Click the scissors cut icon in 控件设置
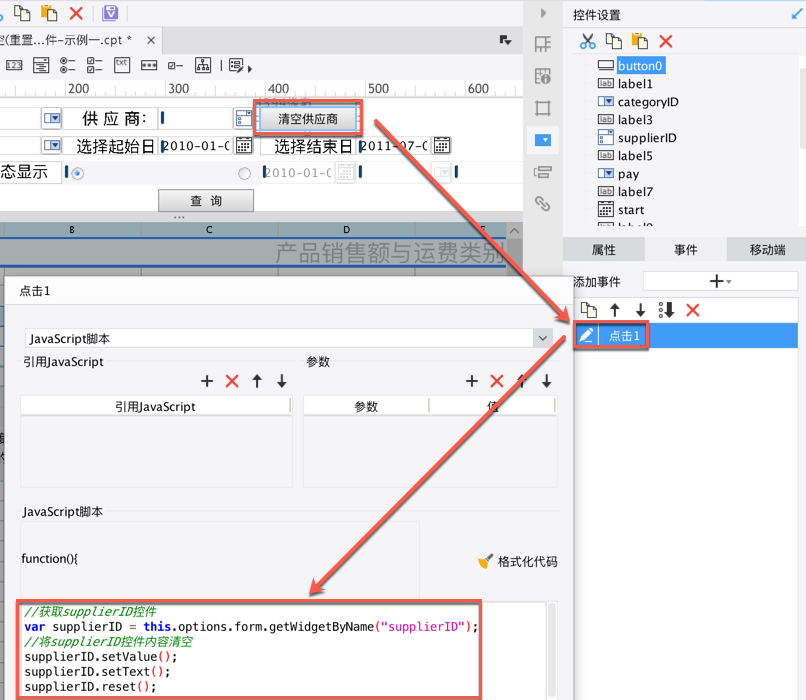The width and height of the screenshot is (806, 700). [x=588, y=41]
